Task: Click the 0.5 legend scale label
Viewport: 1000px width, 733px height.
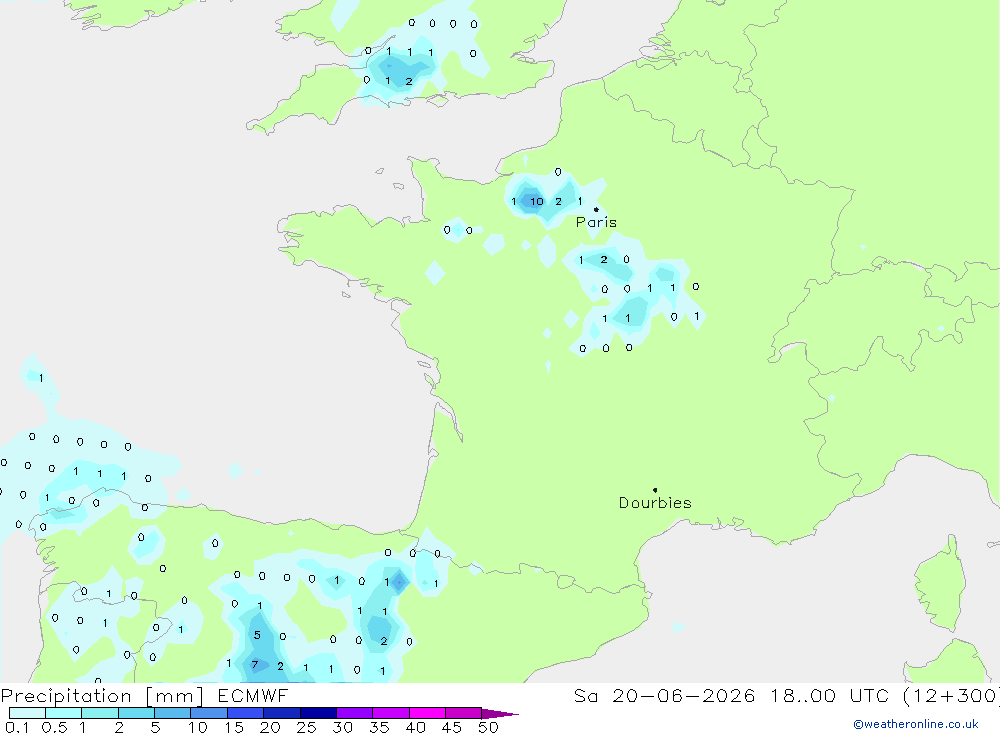Action: coord(54,727)
